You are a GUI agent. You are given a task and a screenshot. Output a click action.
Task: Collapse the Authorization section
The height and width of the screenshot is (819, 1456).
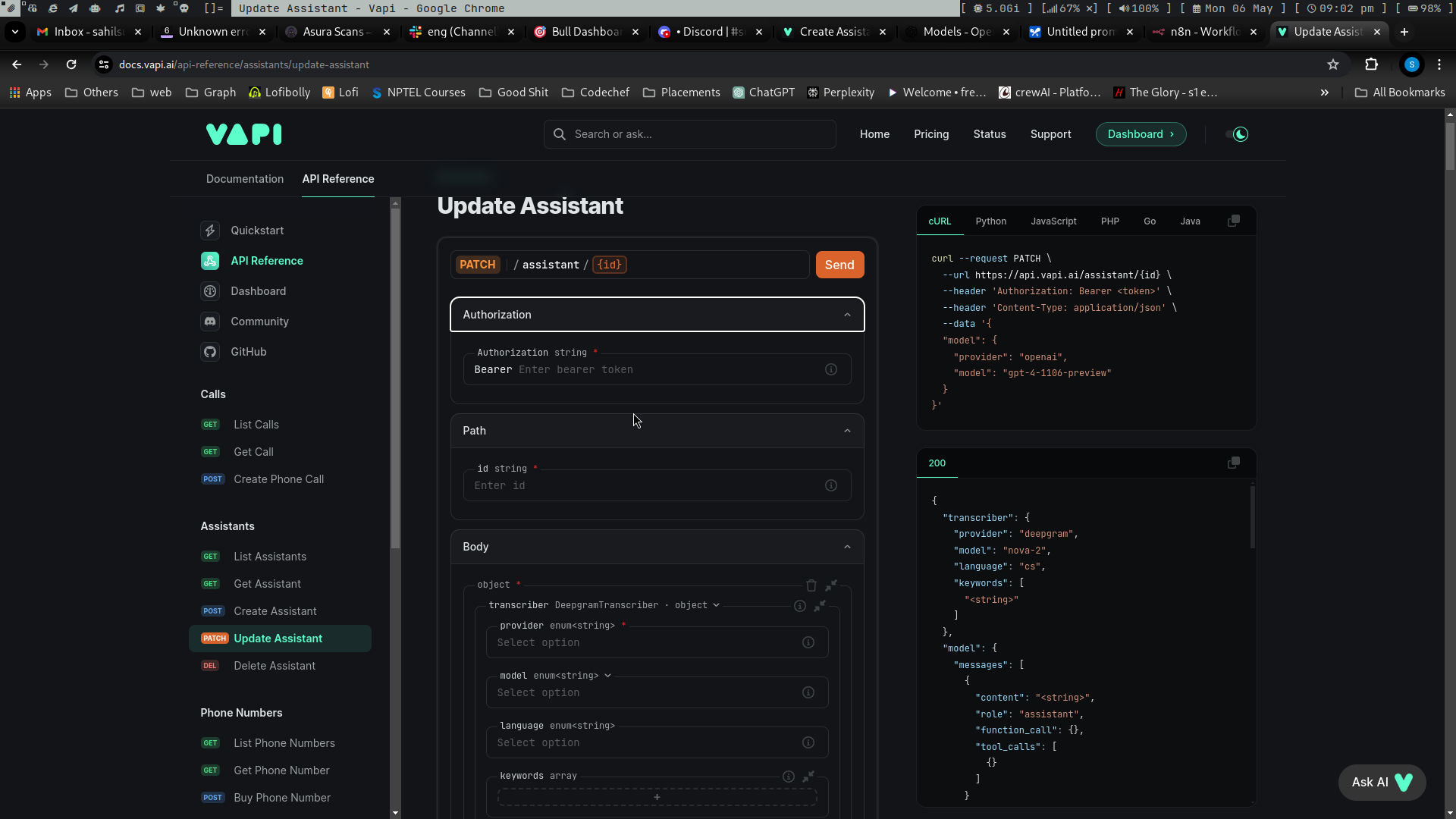(x=847, y=315)
